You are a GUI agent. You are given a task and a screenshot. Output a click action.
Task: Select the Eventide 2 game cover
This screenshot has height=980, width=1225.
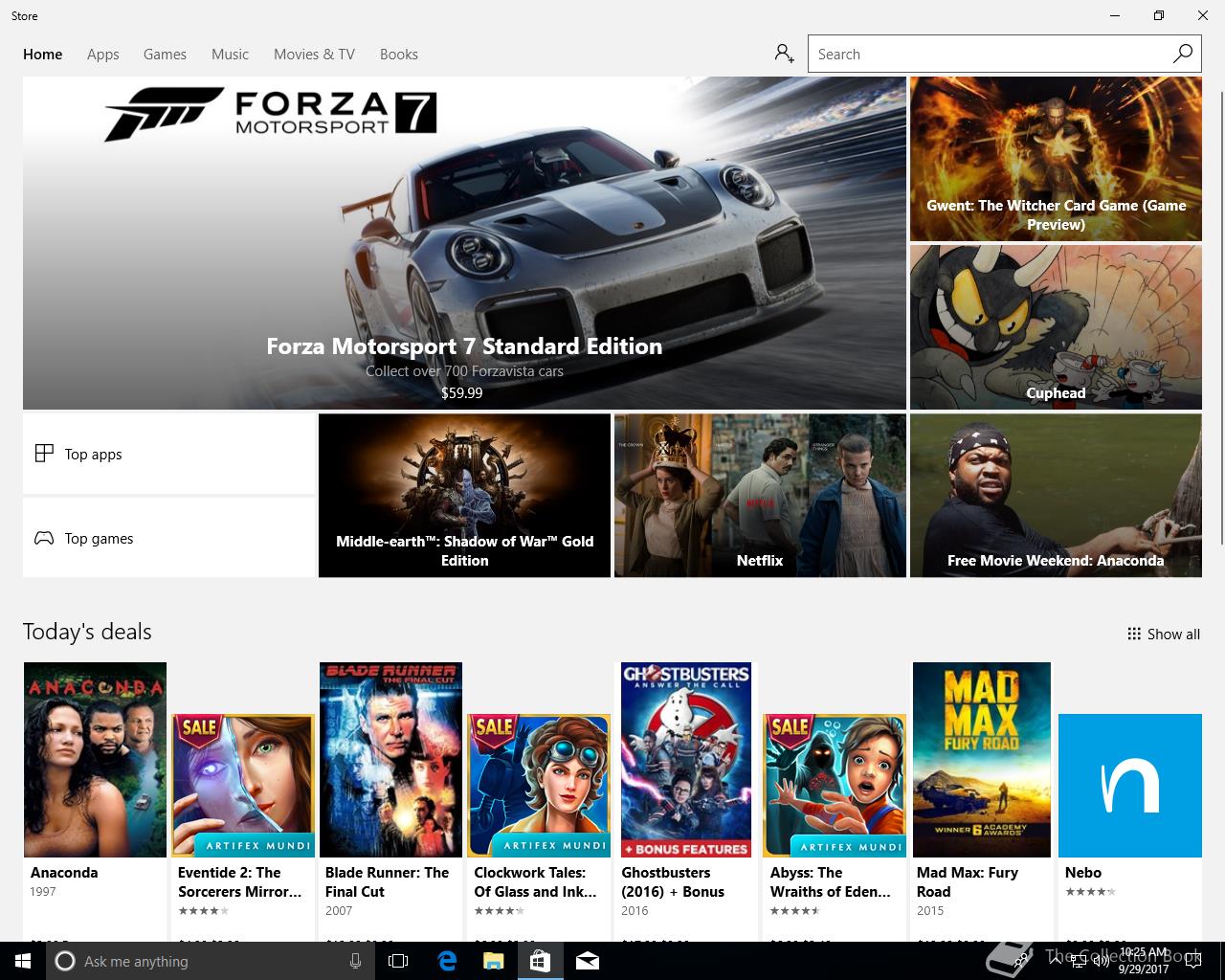click(x=243, y=785)
